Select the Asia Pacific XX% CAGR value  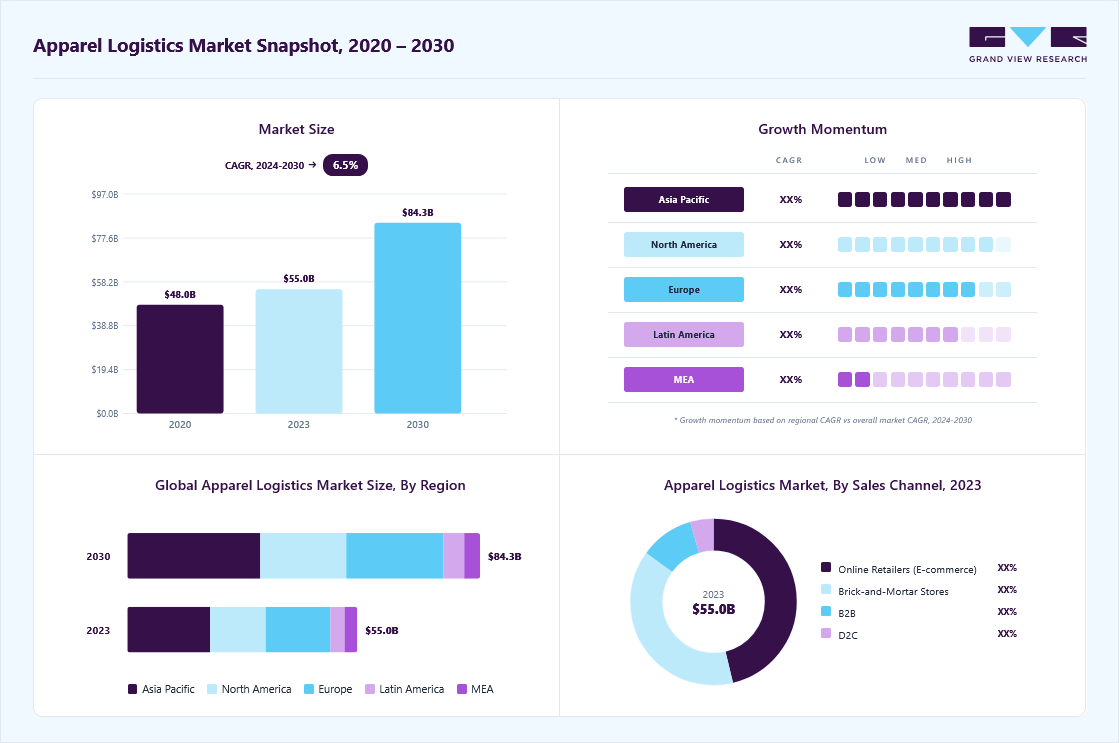coord(791,199)
